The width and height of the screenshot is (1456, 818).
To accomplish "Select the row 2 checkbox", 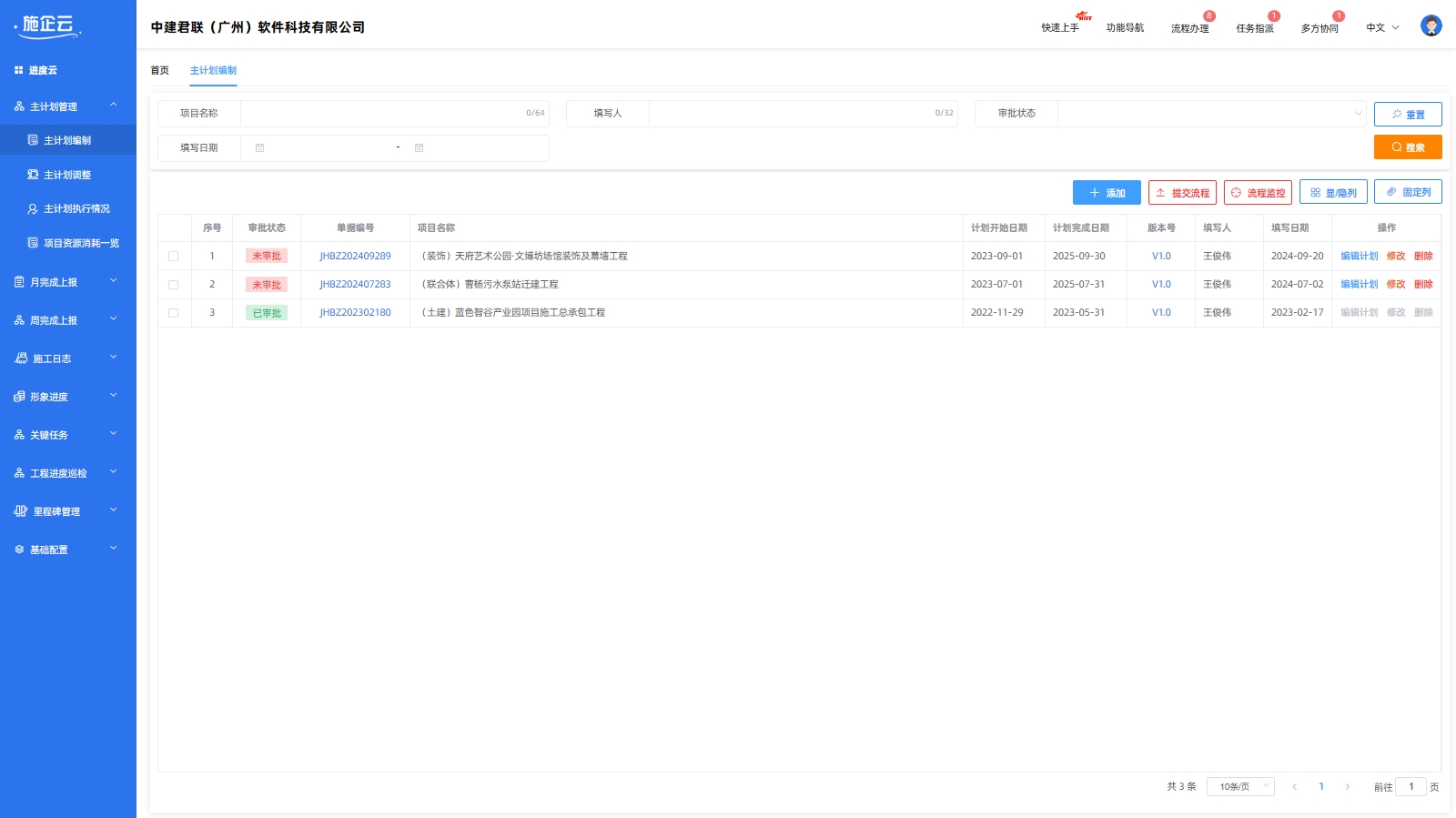I will point(174,285).
